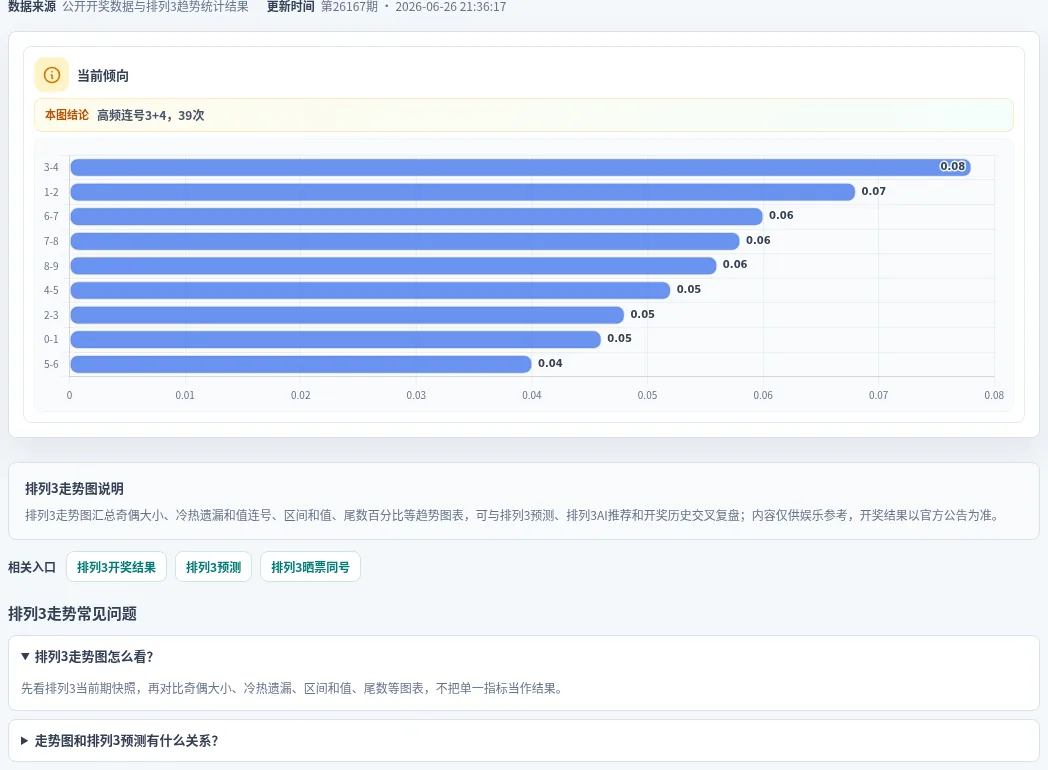Click the 数据来源 label at top
1048x770 pixels.
pyautogui.click(x=32, y=7)
